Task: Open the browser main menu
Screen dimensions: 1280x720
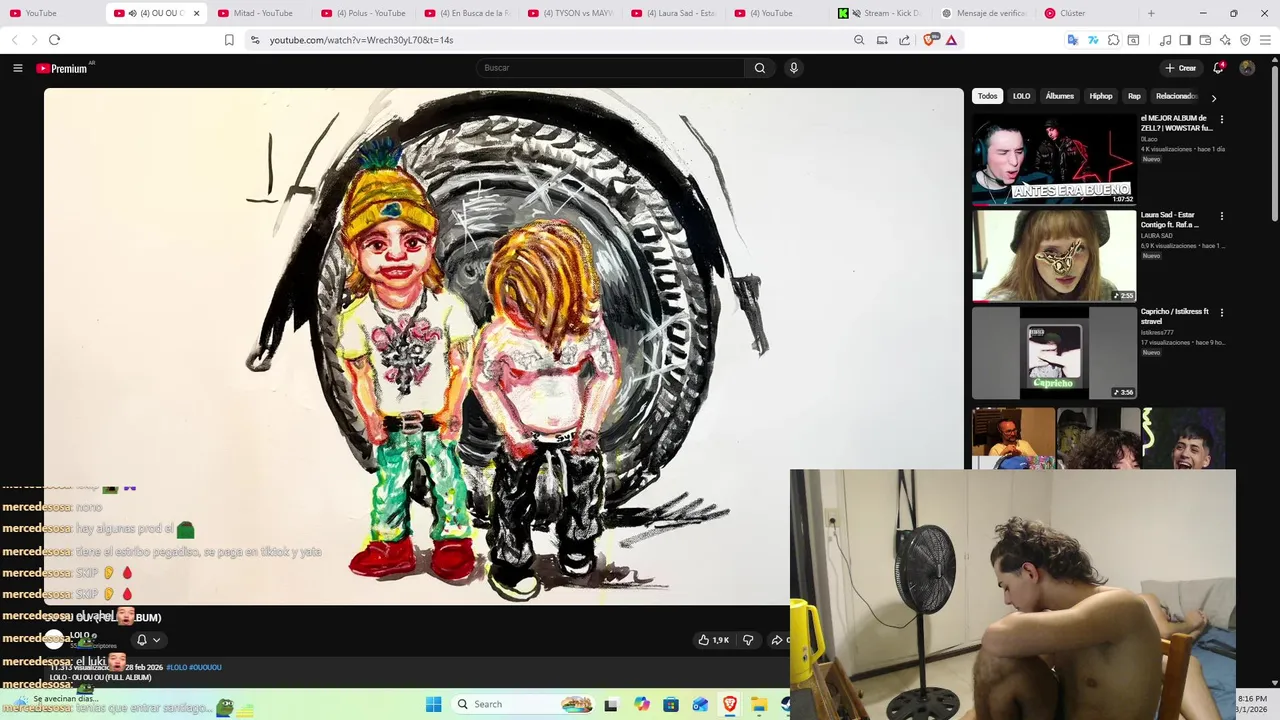Action: [x=1265, y=40]
